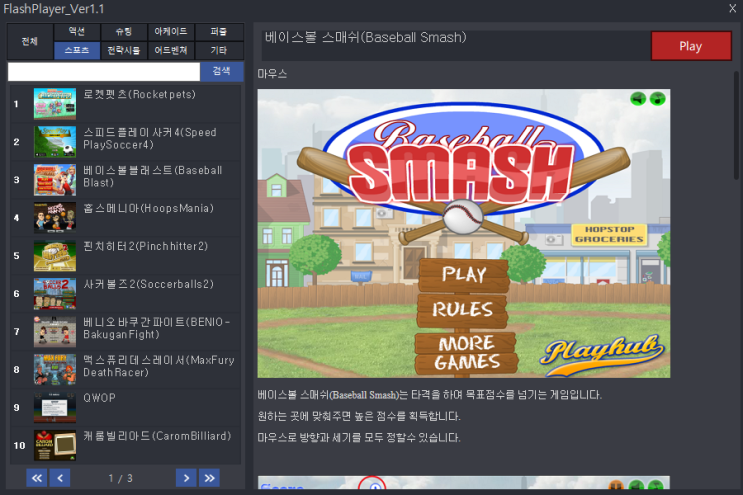Click the game search input field
This screenshot has height=495, width=743.
104,72
